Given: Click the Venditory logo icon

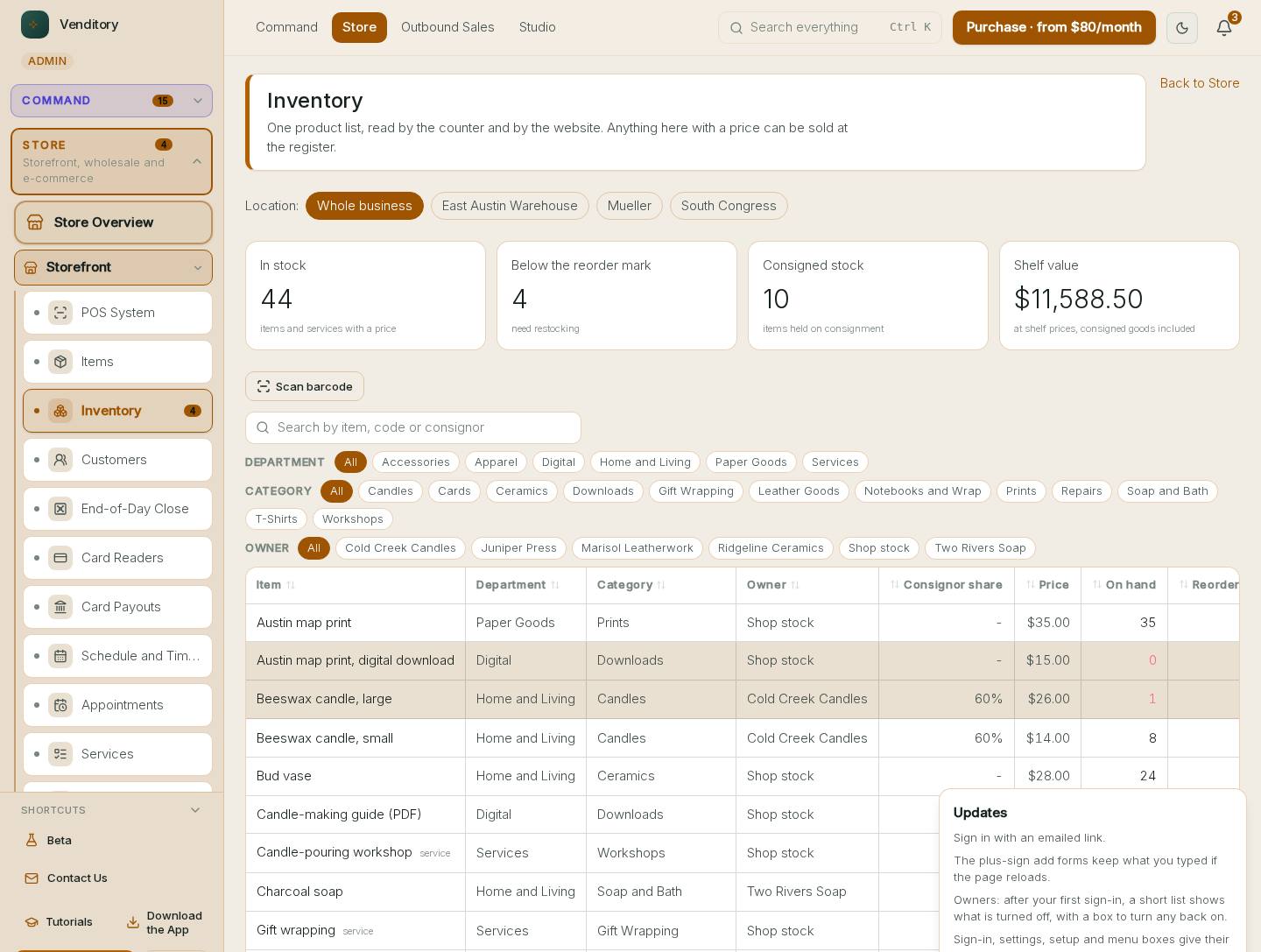Looking at the screenshot, I should [35, 25].
